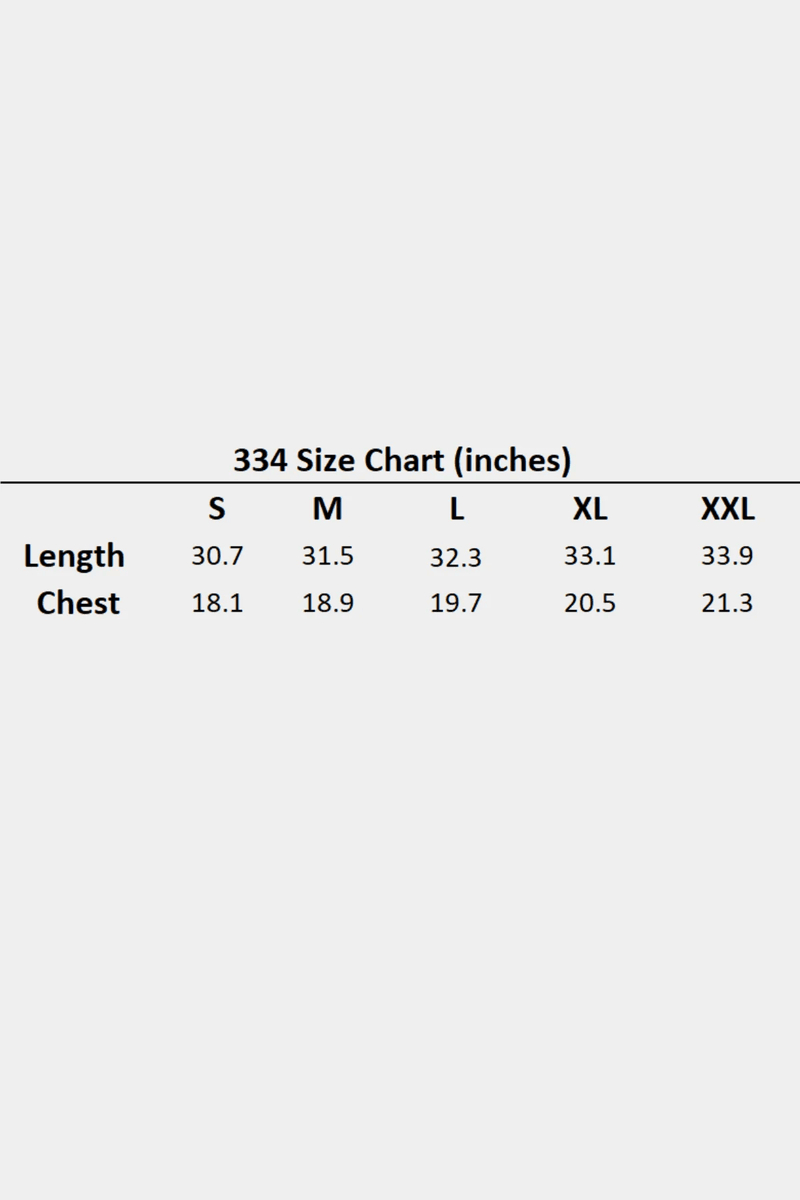The image size is (800, 1200).
Task: Click the XXL size column header
Action: click(727, 509)
